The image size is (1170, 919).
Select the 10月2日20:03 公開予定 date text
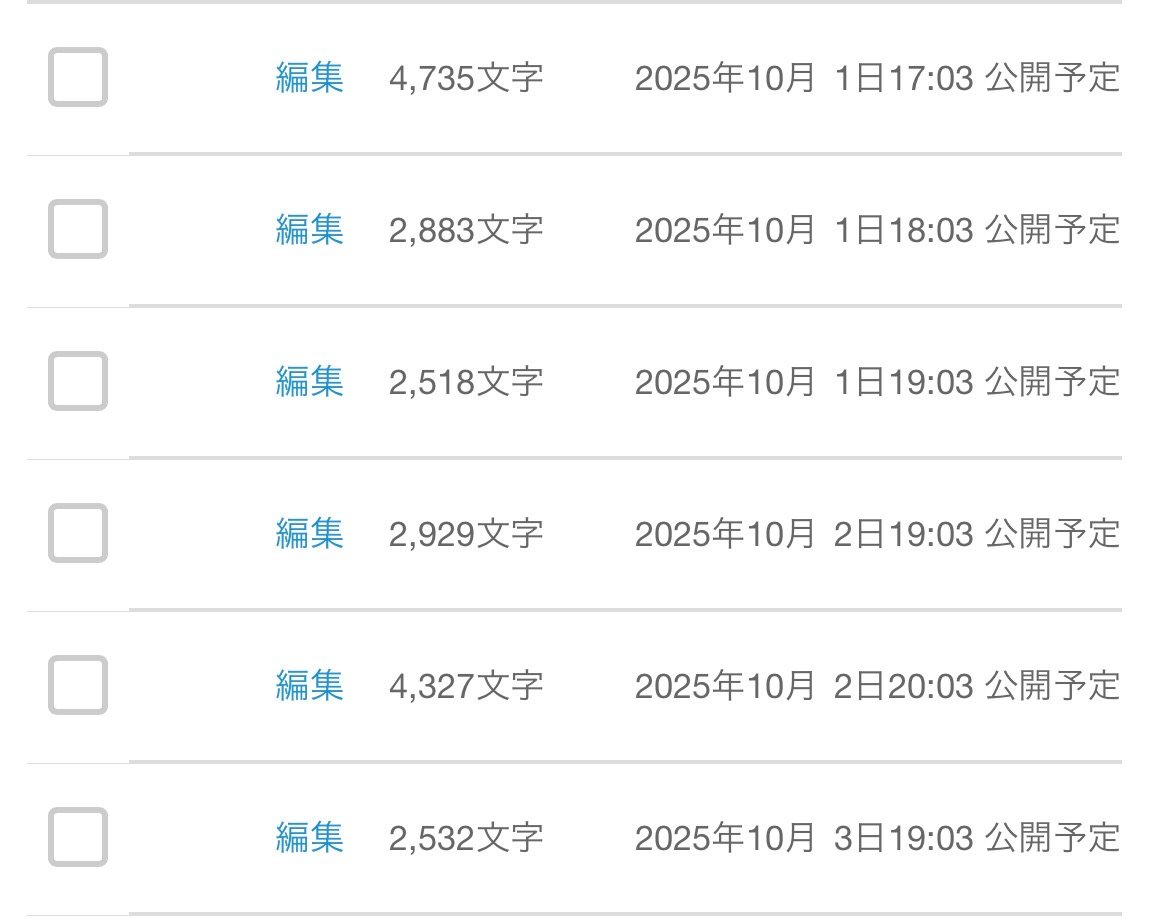point(877,686)
